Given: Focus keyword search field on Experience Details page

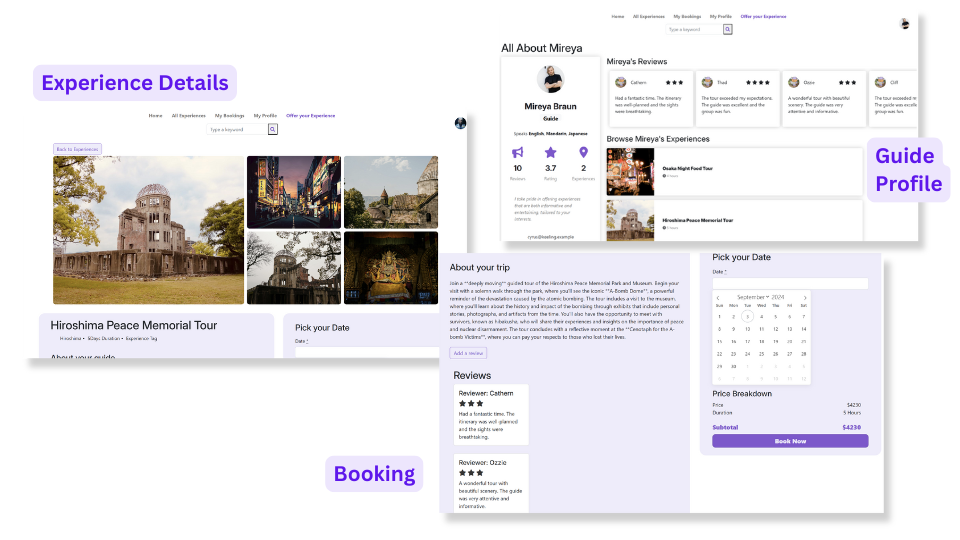Looking at the screenshot, I should (x=238, y=129).
